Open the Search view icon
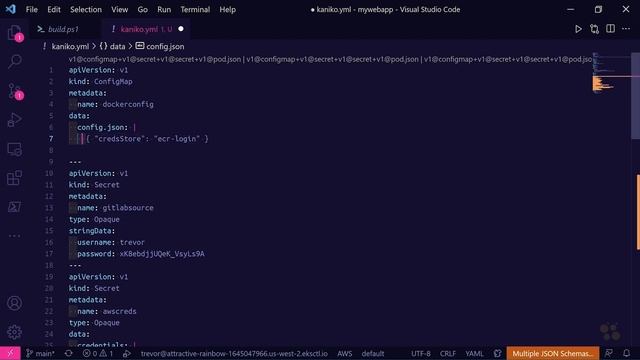This screenshot has width=640, height=360. (15, 62)
